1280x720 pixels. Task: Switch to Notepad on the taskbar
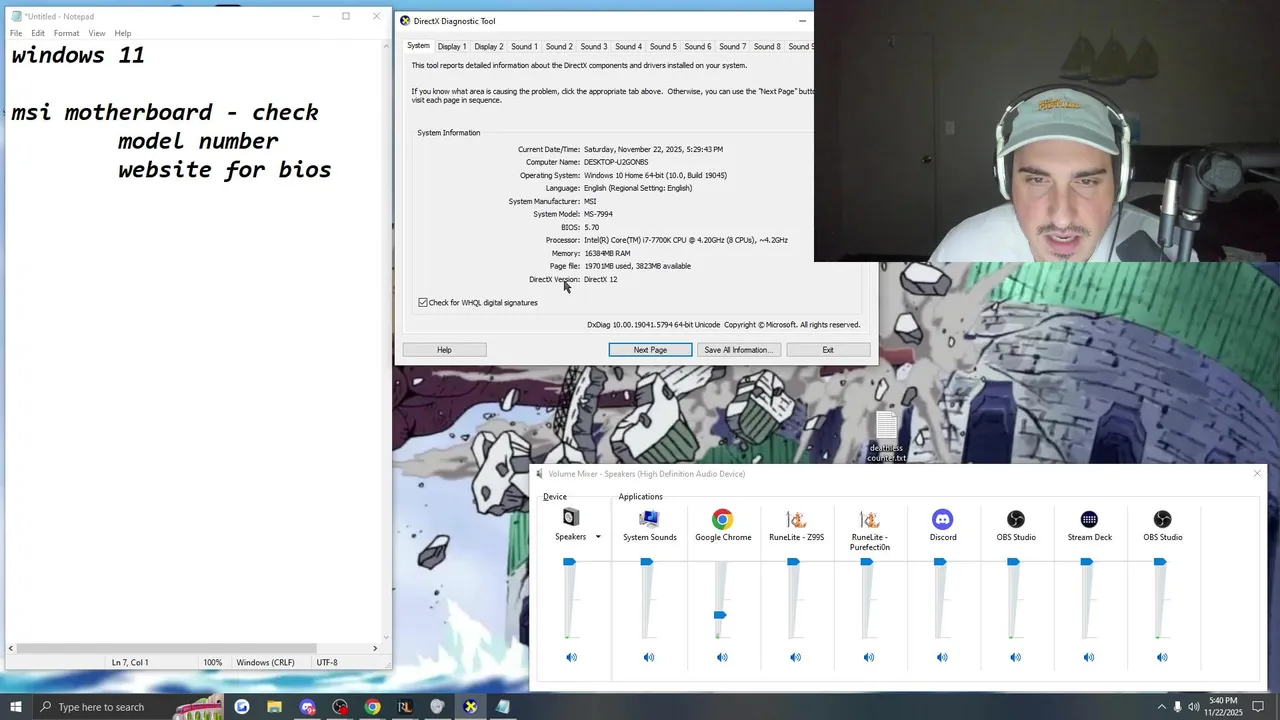(x=503, y=707)
